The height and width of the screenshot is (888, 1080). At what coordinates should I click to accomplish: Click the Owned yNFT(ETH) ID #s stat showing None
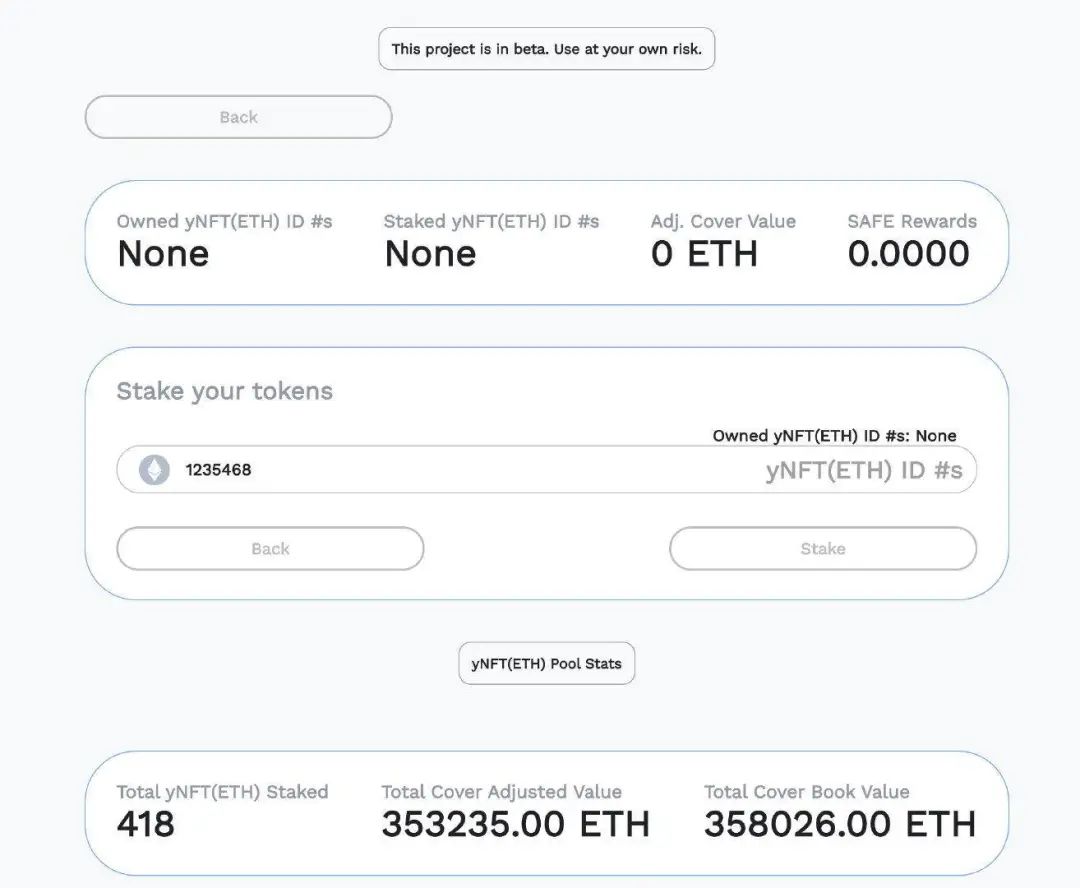[x=163, y=253]
